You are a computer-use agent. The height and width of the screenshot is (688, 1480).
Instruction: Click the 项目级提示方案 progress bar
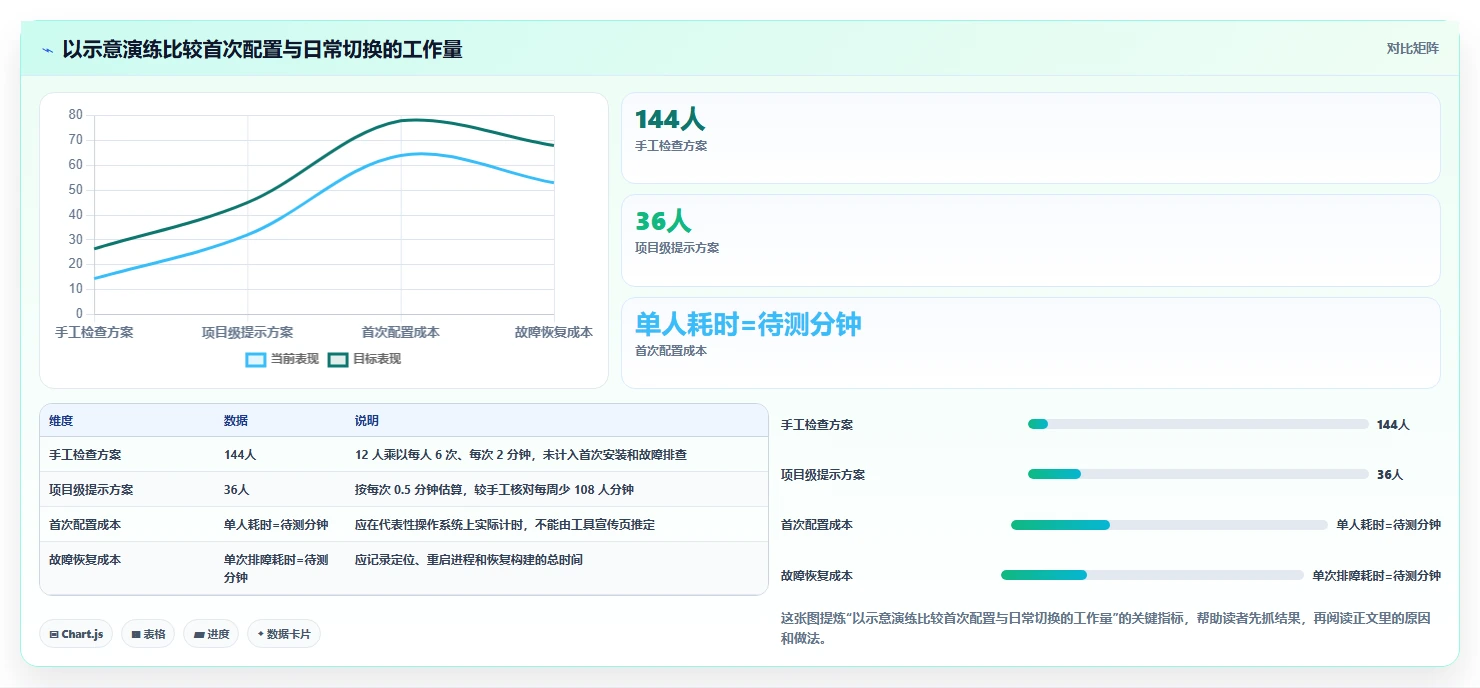click(x=1198, y=474)
